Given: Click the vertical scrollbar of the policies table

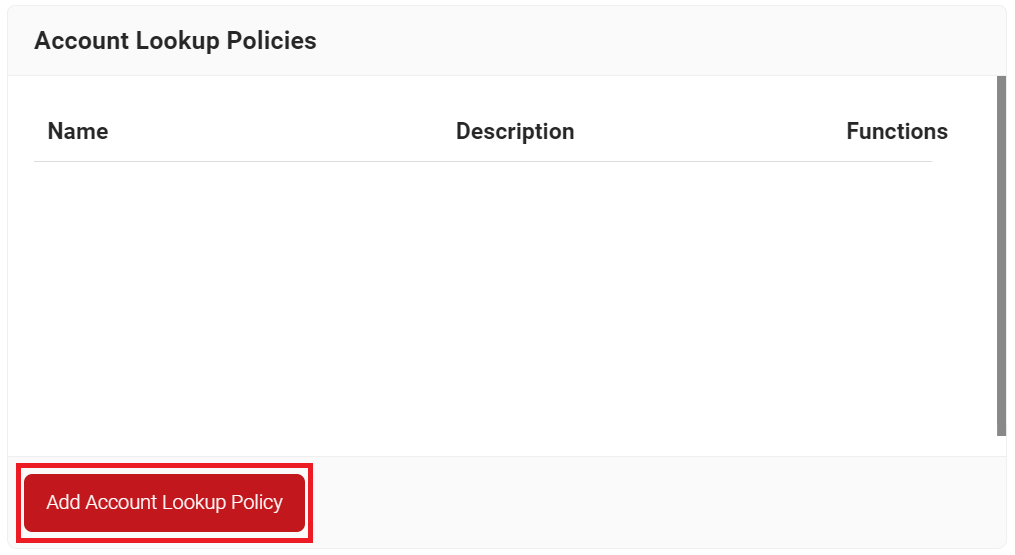Looking at the screenshot, I should (x=1001, y=256).
